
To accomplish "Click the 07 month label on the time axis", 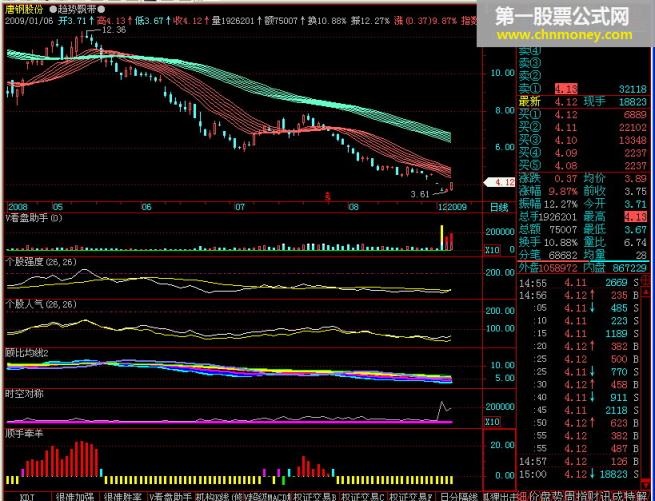I will 239,207.
